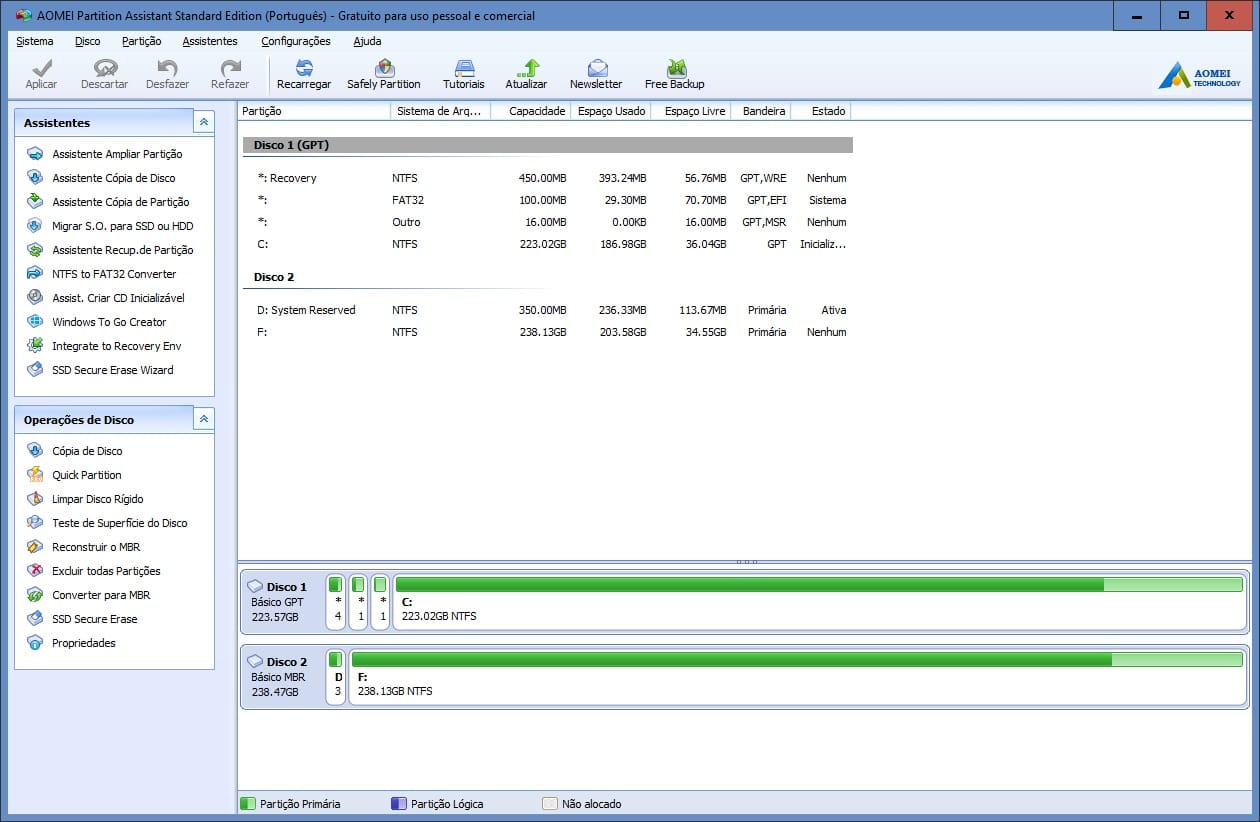This screenshot has height=822, width=1260.
Task: Click the Quick Partition icon
Action: coord(35,475)
